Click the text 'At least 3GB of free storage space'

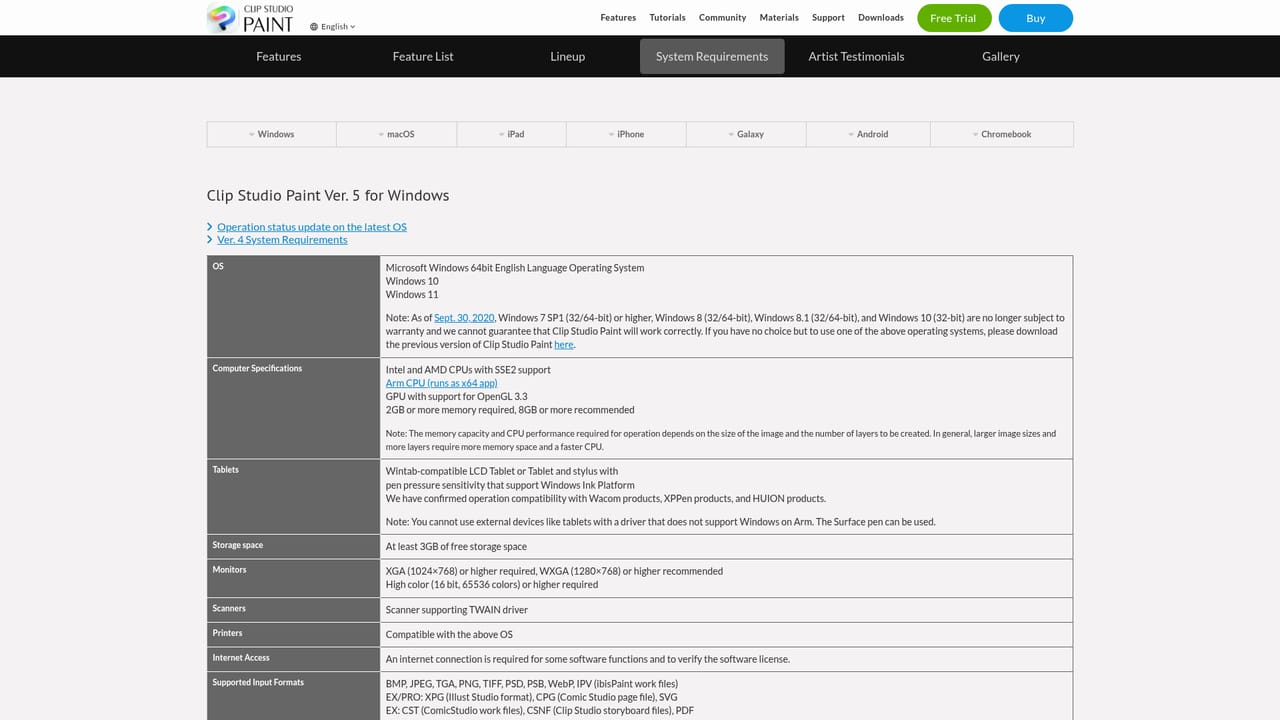[x=456, y=547]
